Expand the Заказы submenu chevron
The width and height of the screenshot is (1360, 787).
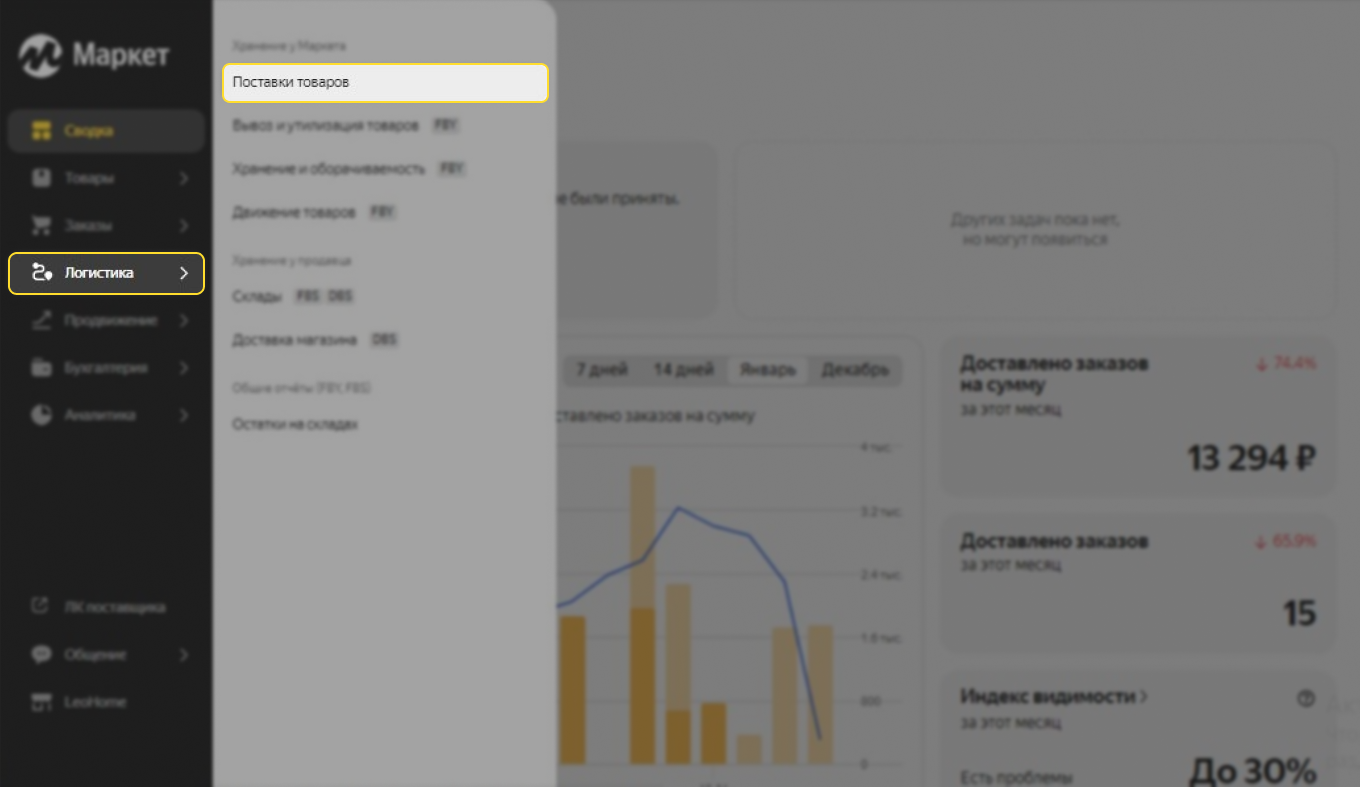point(184,226)
